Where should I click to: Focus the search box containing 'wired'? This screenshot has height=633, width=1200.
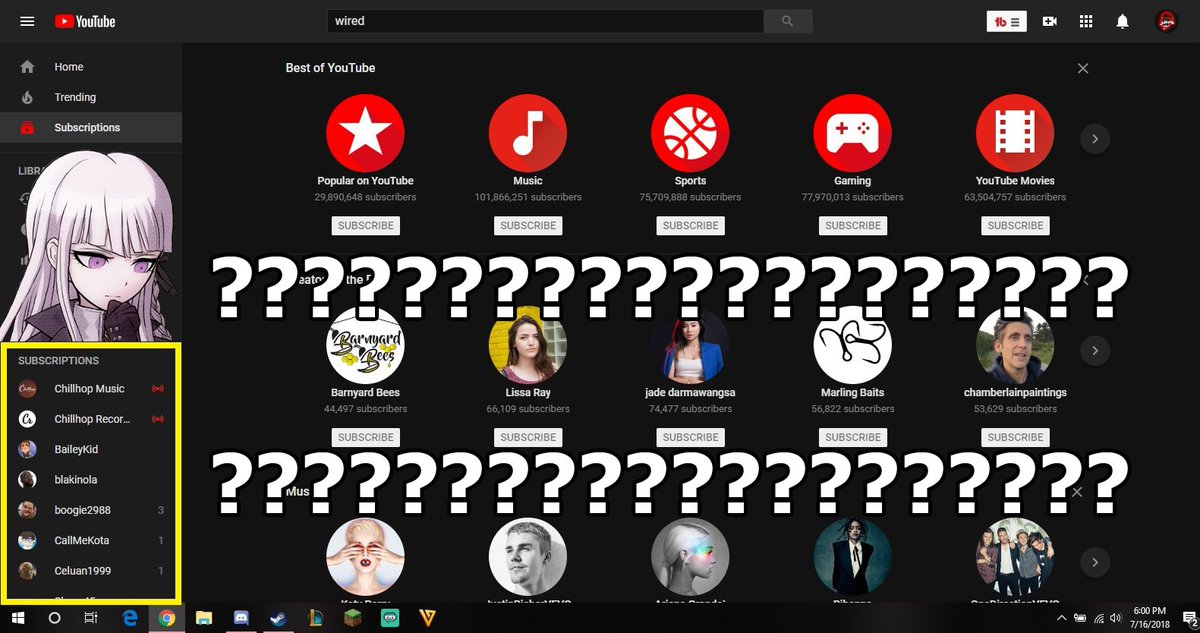(546, 21)
